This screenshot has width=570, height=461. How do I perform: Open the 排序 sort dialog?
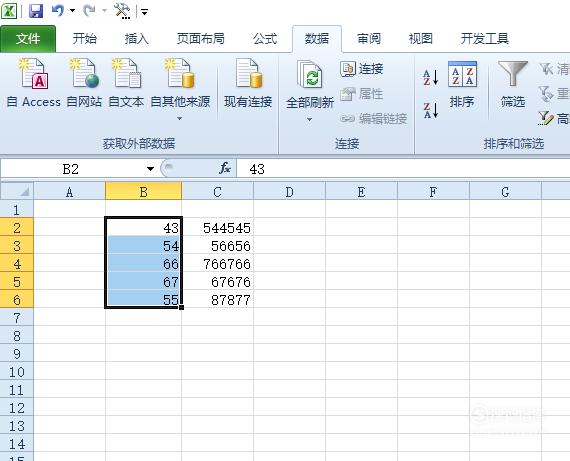(x=462, y=84)
